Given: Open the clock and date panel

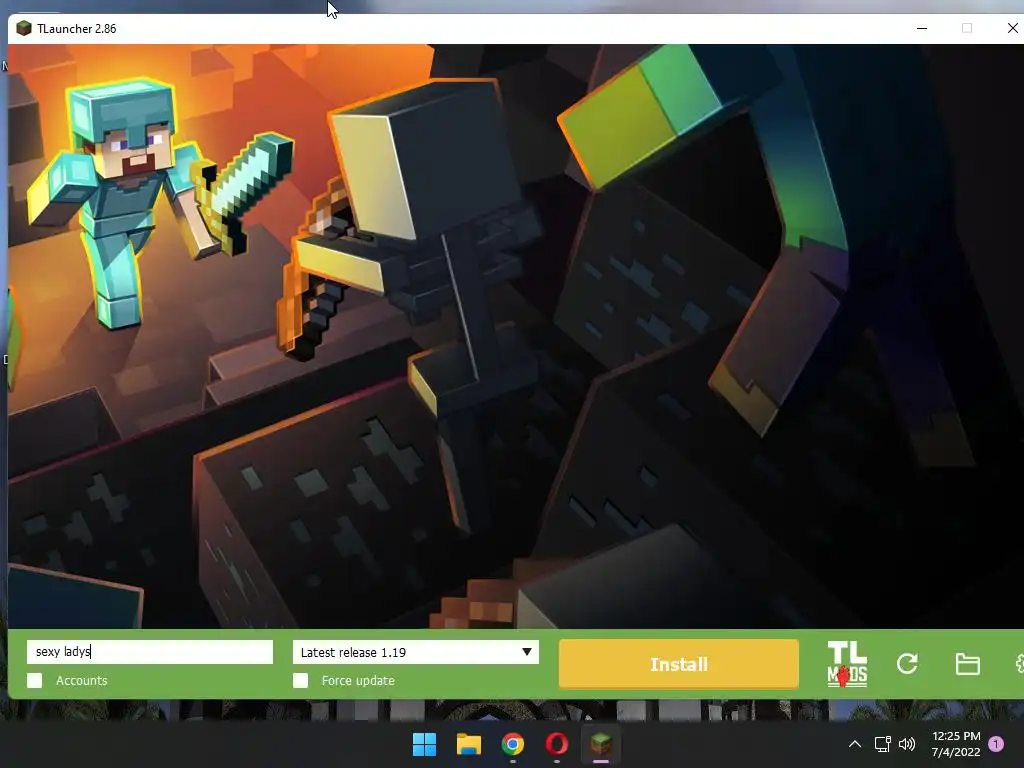Looking at the screenshot, I should point(956,744).
